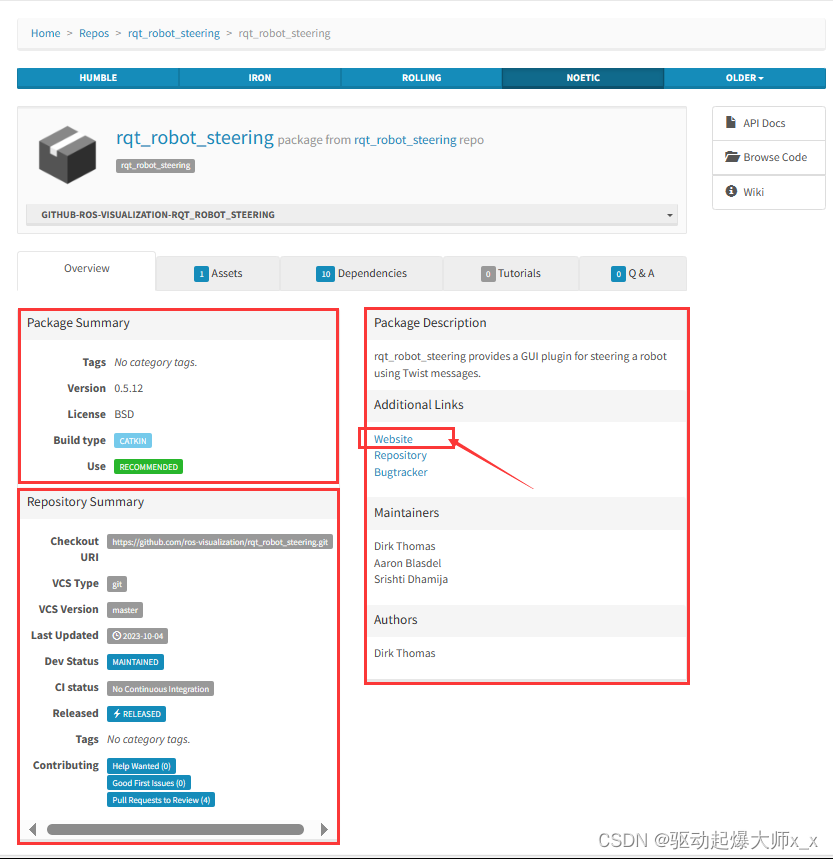Click the scroll left arrow in Repository Summary
Viewport: 833px width, 859px height.
(x=33, y=829)
